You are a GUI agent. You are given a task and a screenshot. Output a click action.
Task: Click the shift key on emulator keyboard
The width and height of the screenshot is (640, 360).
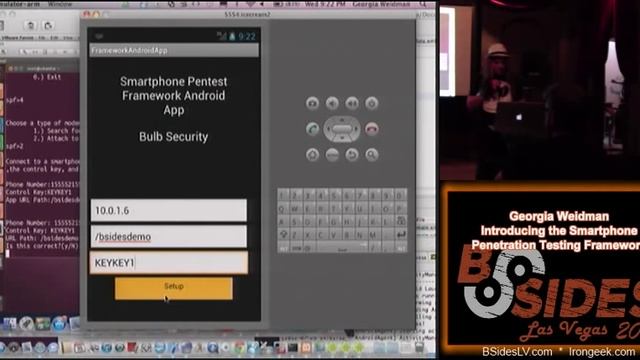[x=282, y=235]
